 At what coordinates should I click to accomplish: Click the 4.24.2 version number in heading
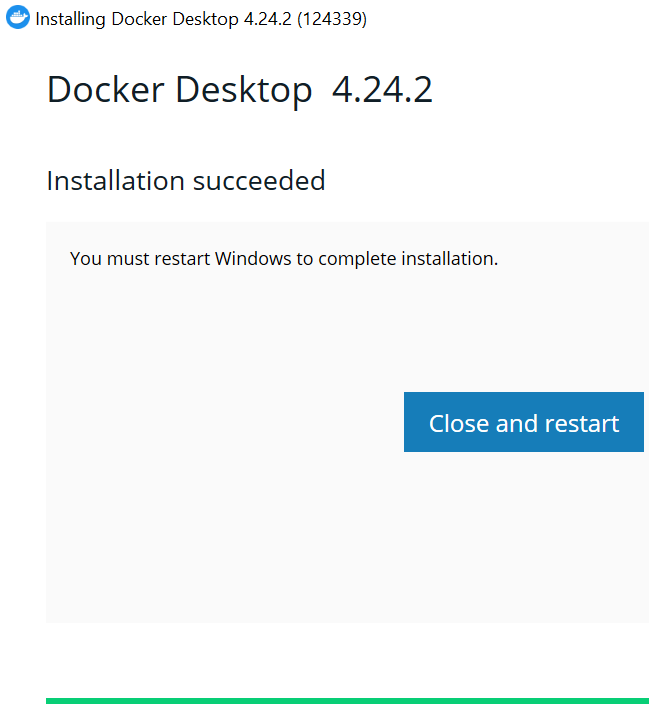pyautogui.click(x=382, y=89)
